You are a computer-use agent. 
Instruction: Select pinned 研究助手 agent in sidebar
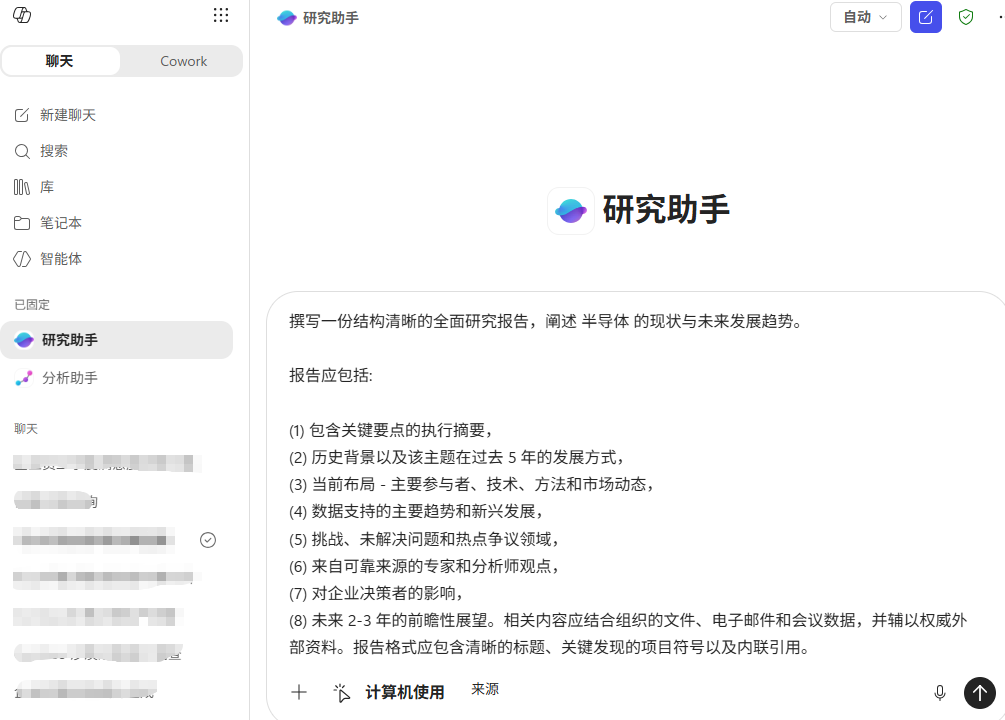[x=117, y=340]
